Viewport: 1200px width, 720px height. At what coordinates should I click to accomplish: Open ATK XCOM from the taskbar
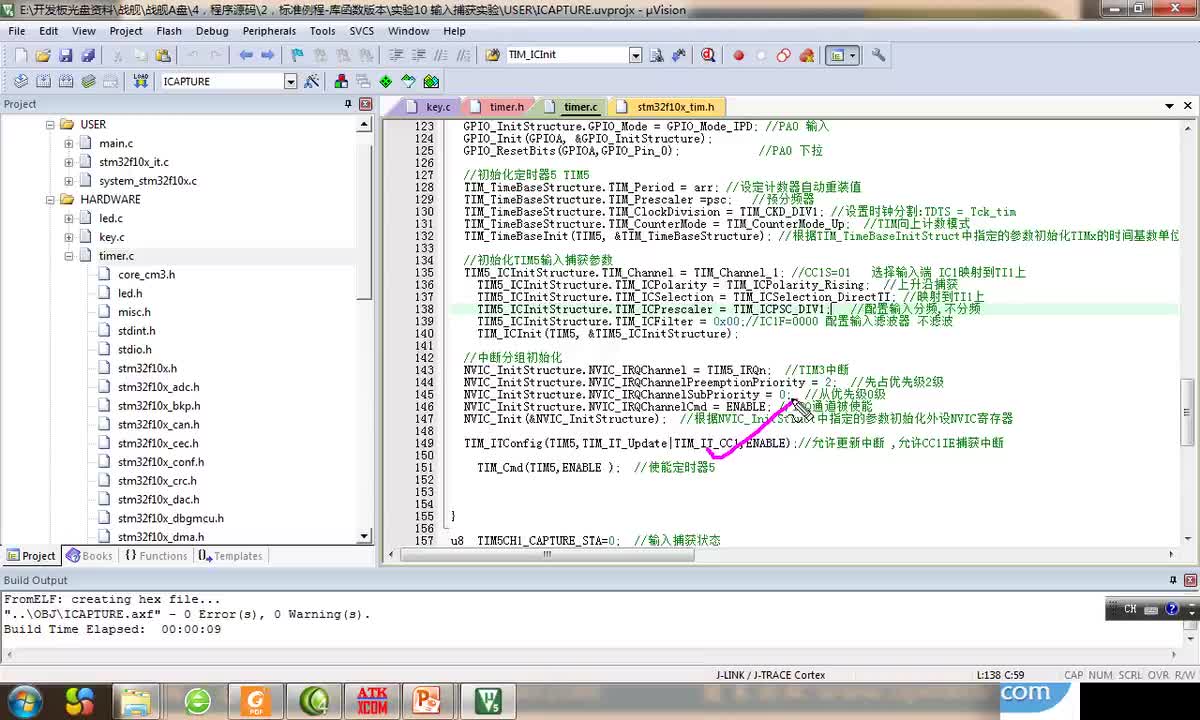(x=372, y=700)
